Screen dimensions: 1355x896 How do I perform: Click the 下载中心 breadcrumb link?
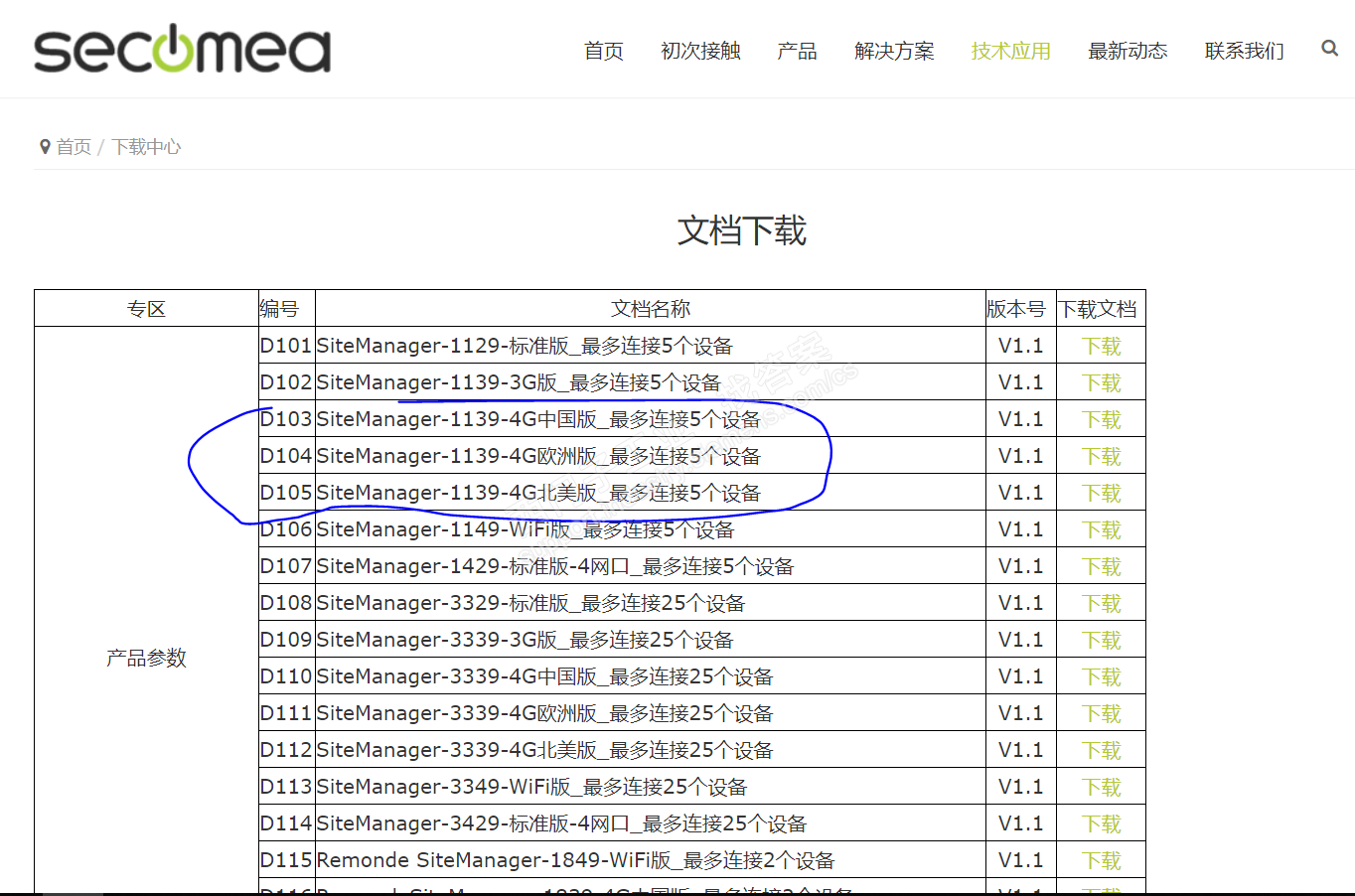click(x=146, y=147)
